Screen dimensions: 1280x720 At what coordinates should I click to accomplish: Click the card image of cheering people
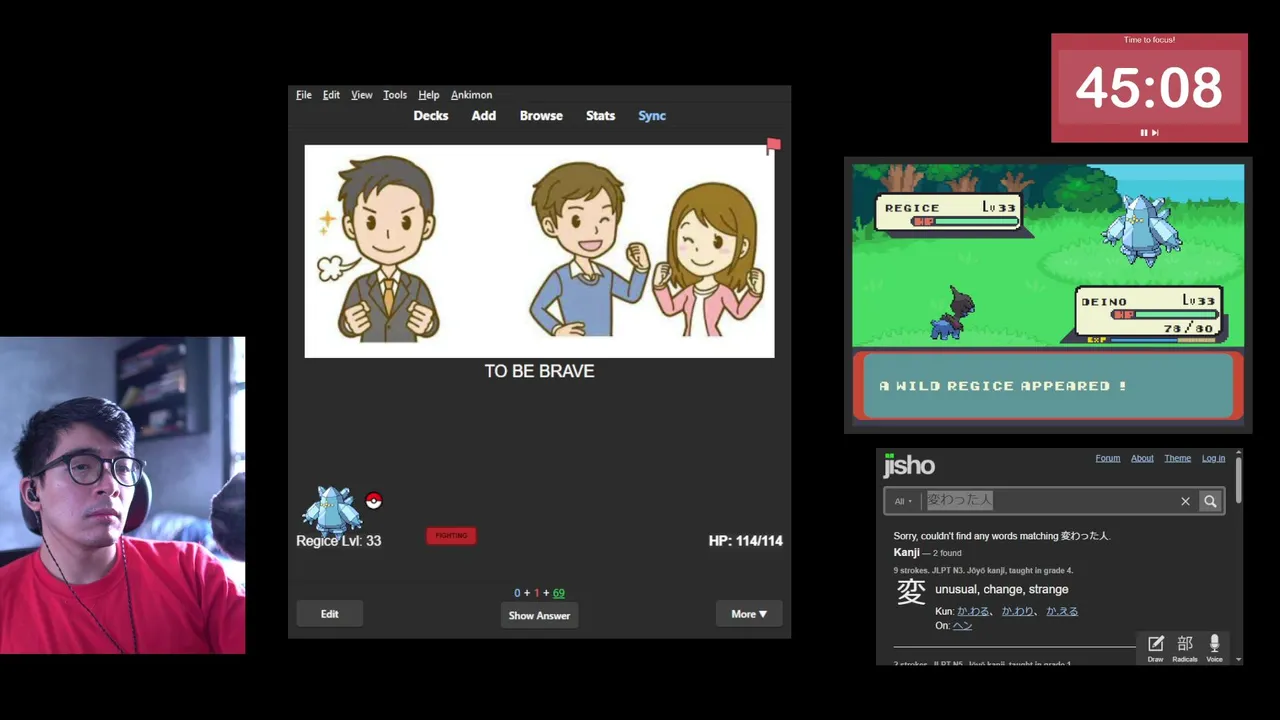click(539, 251)
